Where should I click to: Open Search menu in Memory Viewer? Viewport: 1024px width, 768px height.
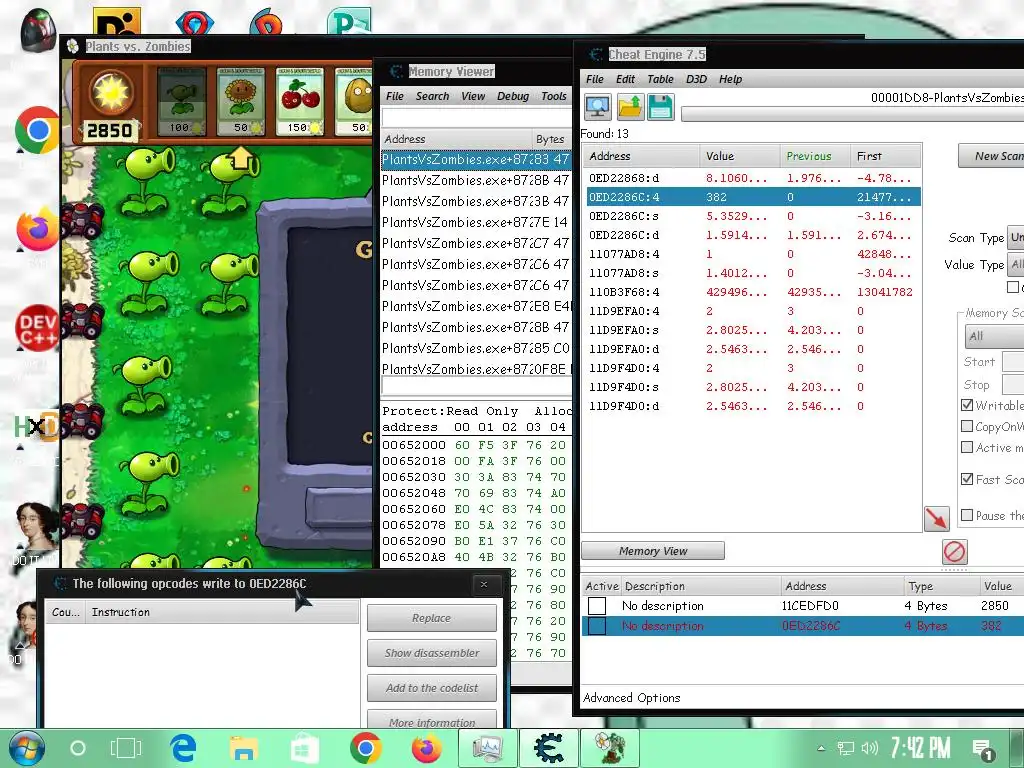(x=432, y=96)
